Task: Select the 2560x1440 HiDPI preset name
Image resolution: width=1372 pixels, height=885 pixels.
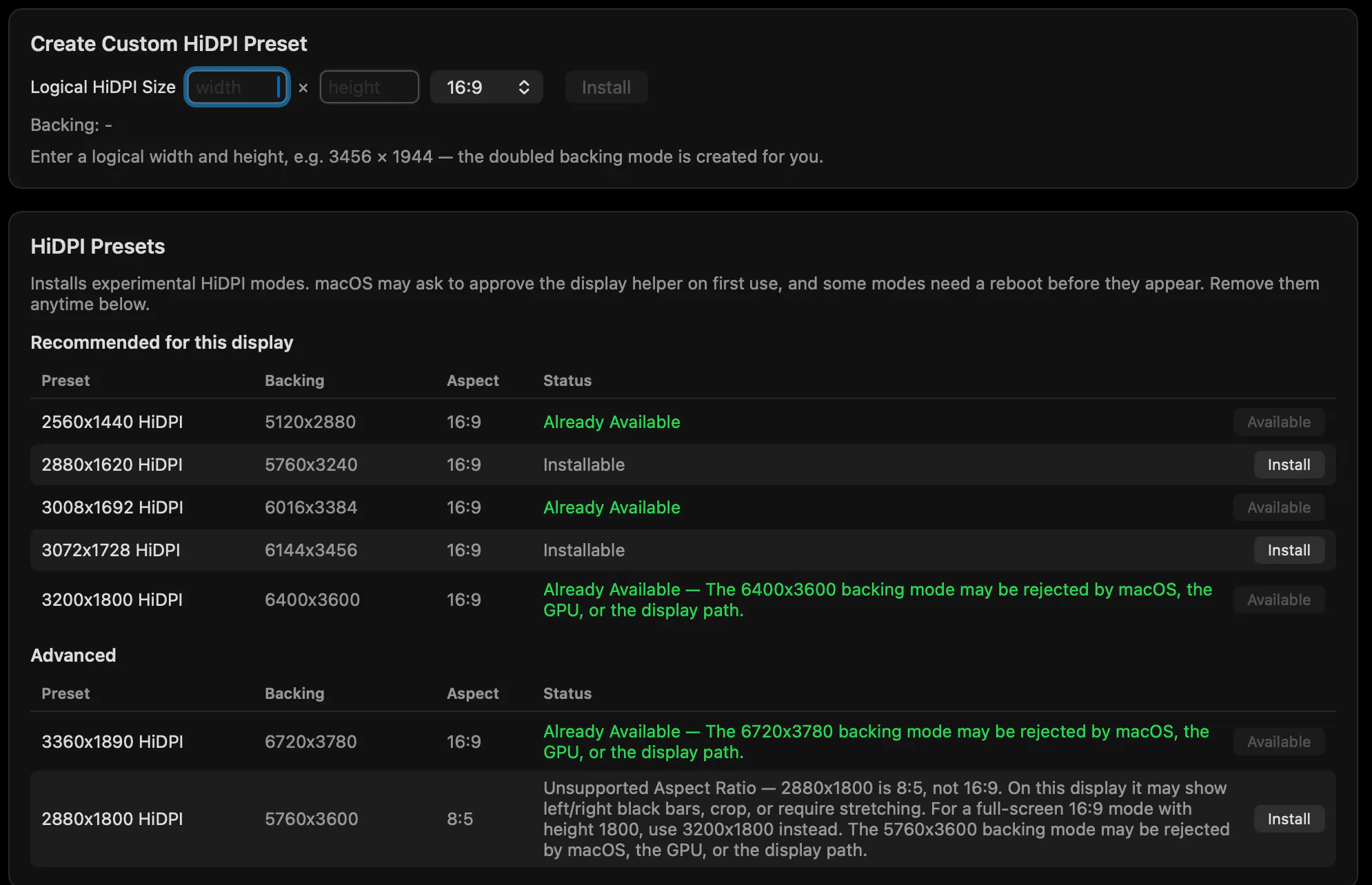Action: click(x=112, y=422)
